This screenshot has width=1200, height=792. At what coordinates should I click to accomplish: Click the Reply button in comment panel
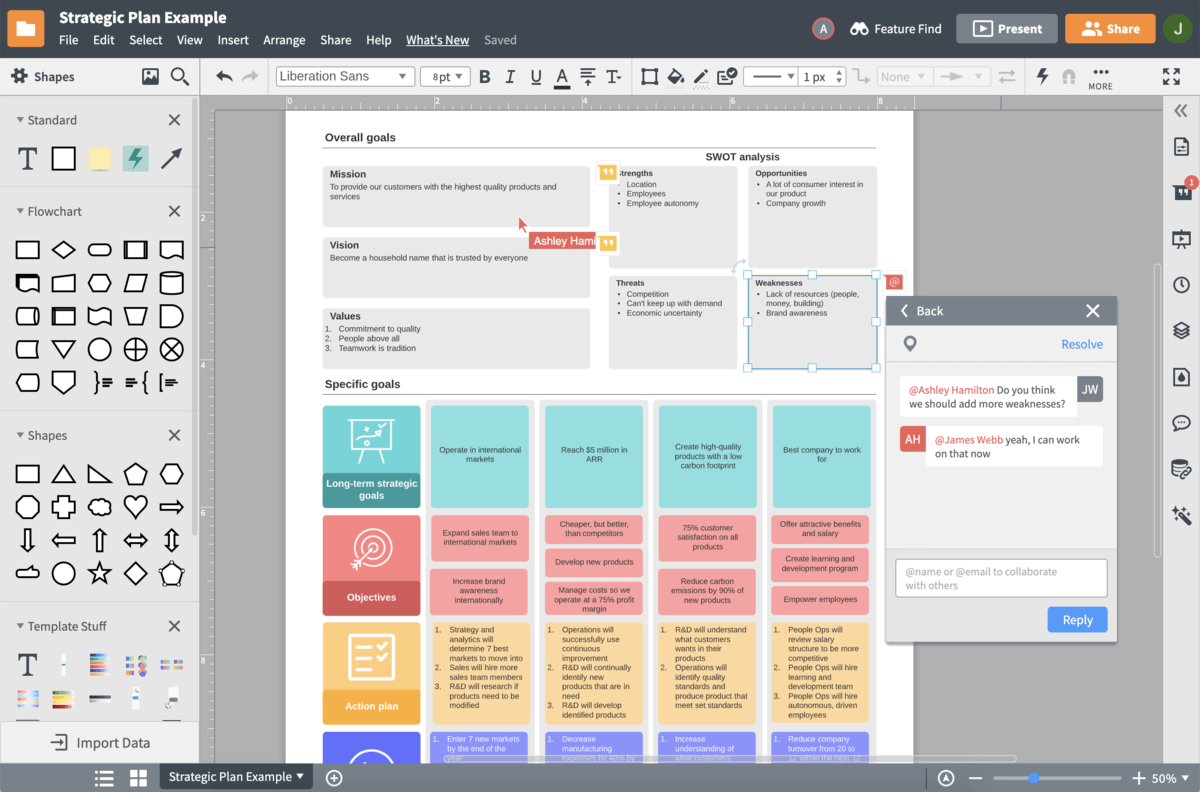point(1077,620)
